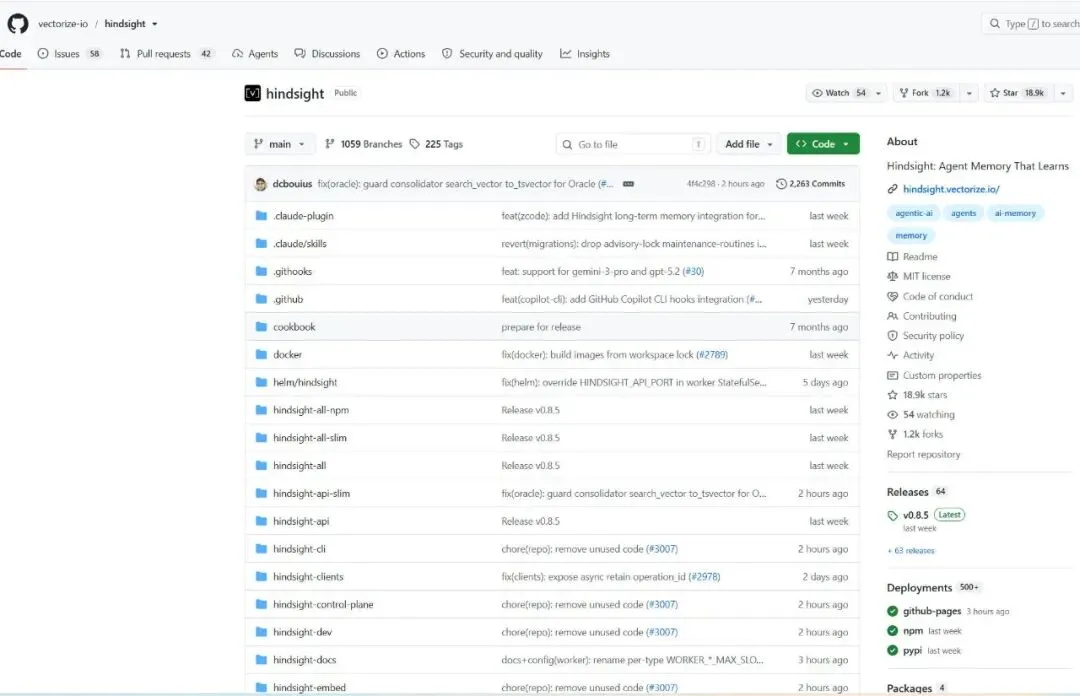
Task: Switch to Security and quality tab
Action: (x=492, y=54)
